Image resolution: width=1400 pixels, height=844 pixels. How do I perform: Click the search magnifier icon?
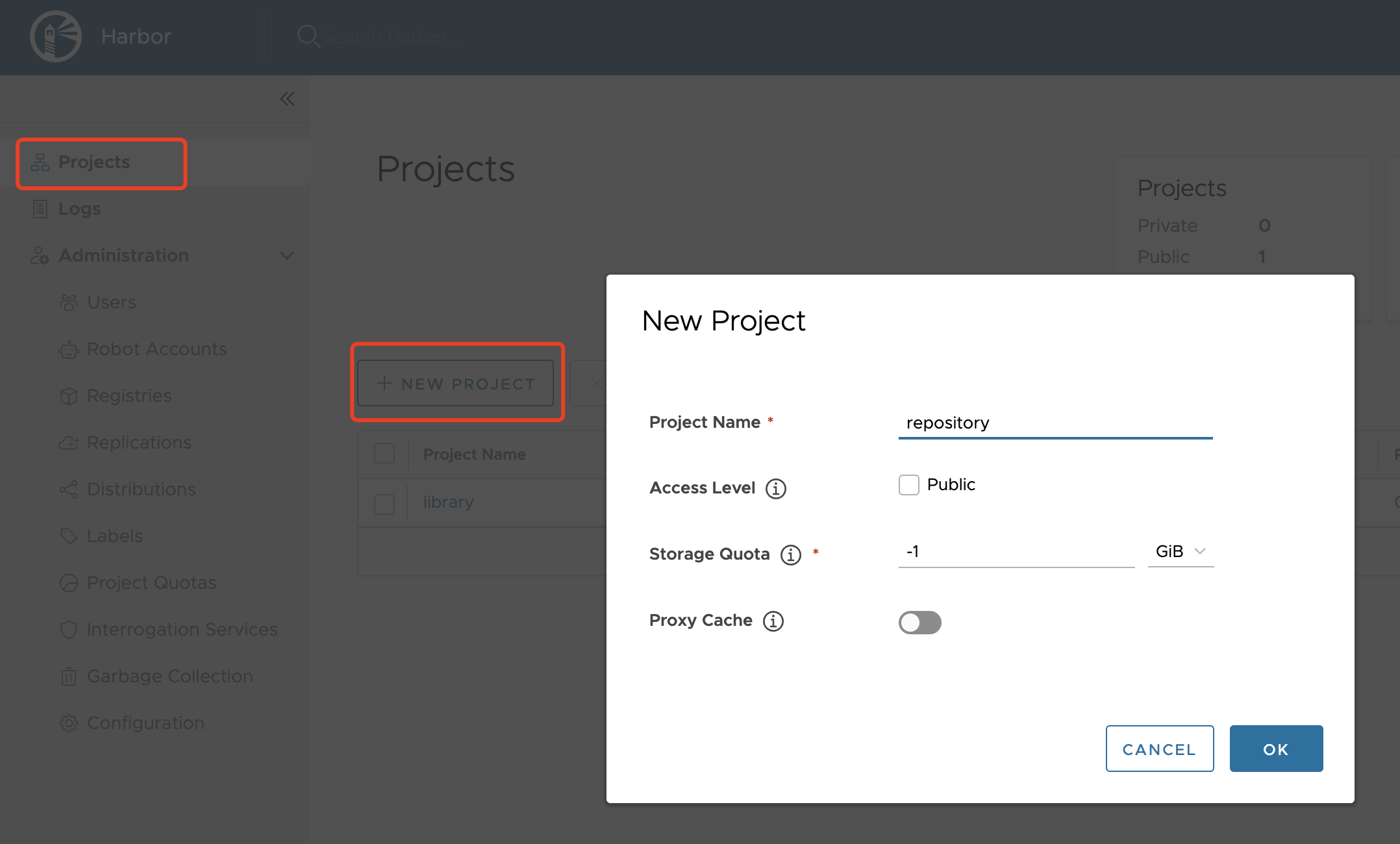(307, 36)
